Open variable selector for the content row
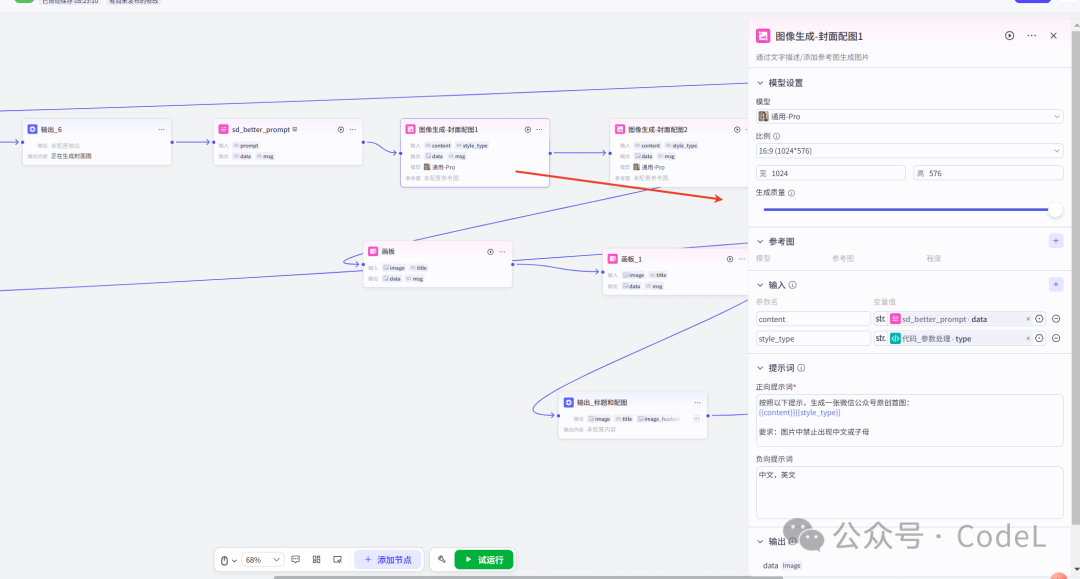Screen dimensions: 1080x579 click(x=1039, y=319)
